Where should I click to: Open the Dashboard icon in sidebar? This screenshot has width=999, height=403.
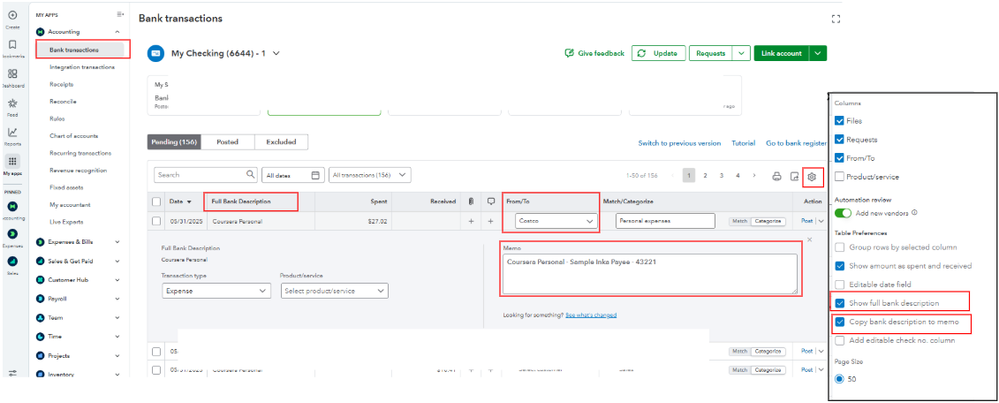coord(12,74)
